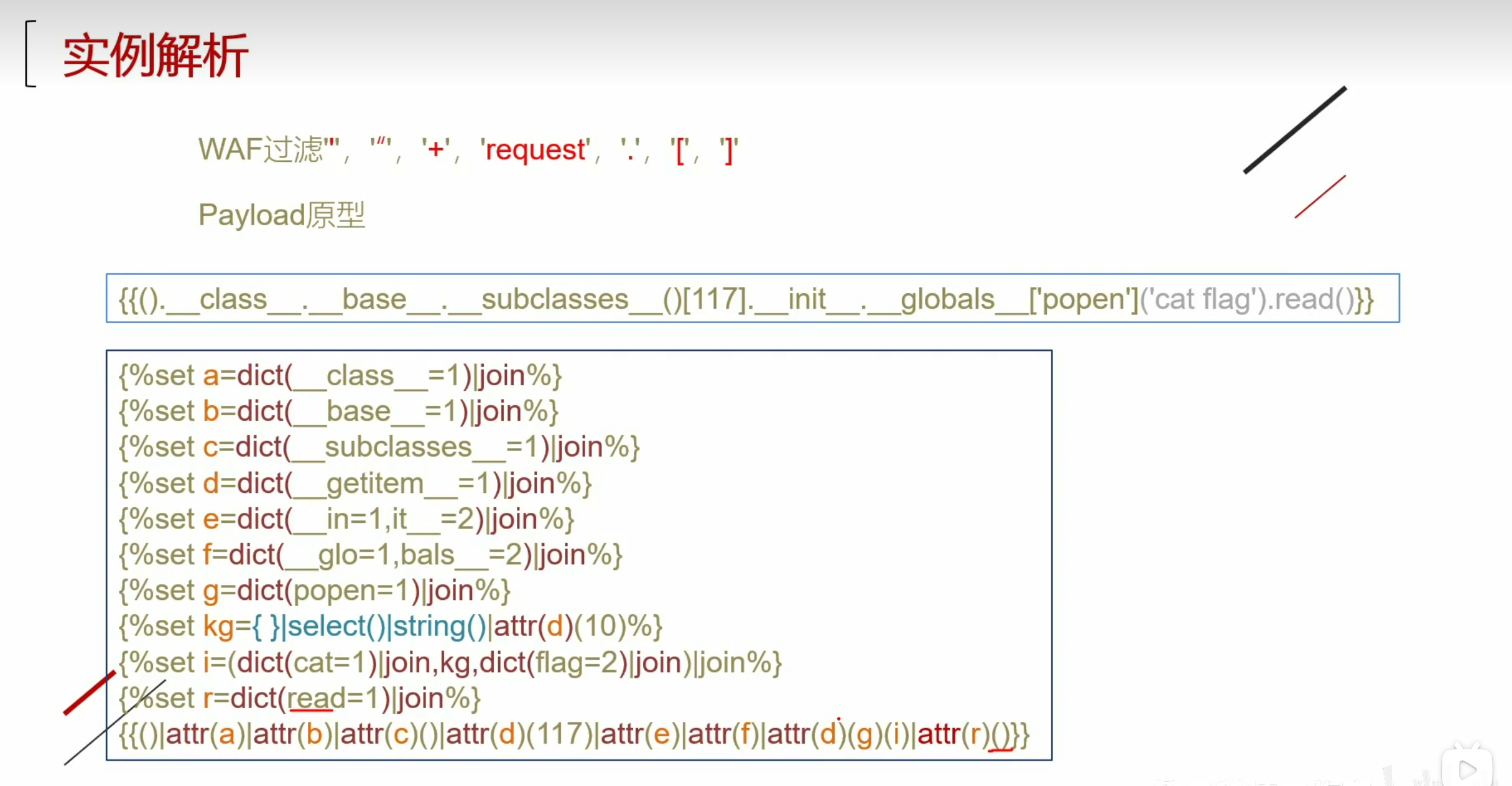
Task: Click the kg select()|string() line
Action: coord(390,627)
